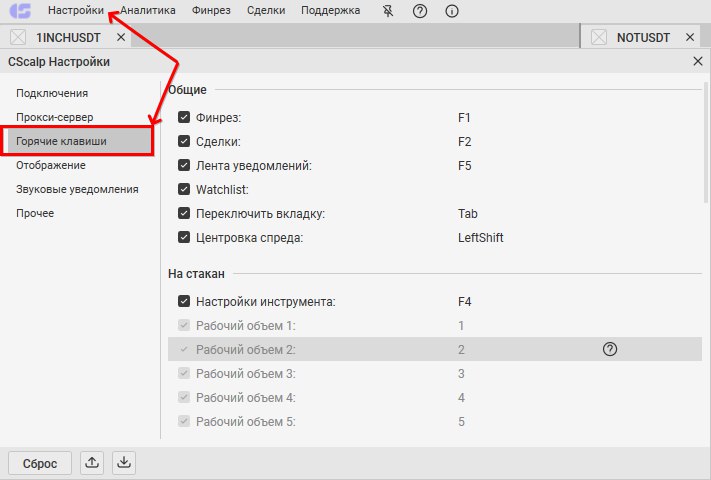Uncheck the Сделки hotkey checkbox

click(184, 141)
